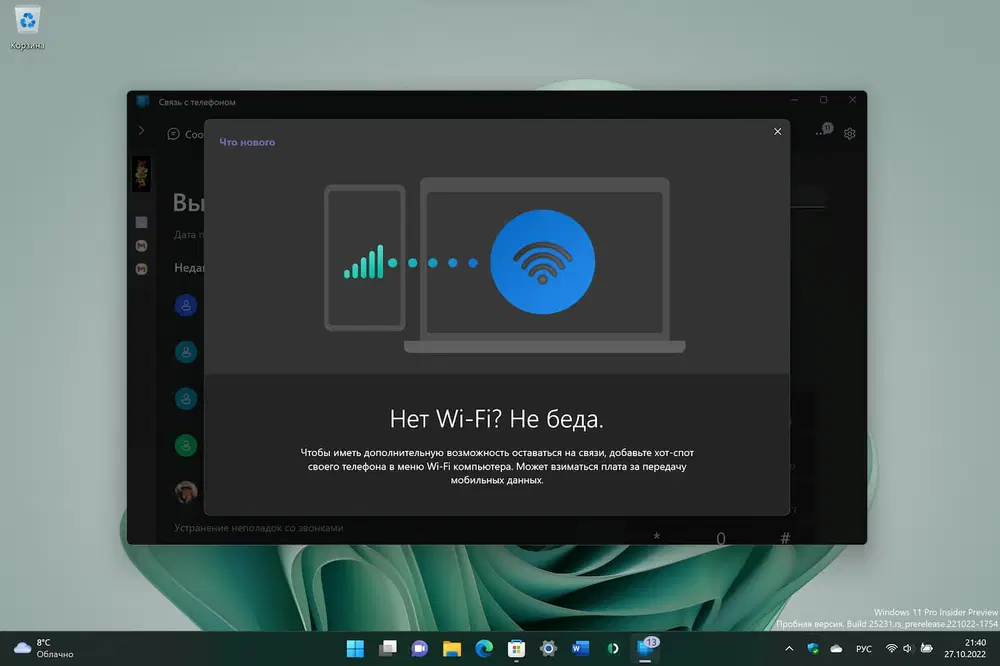Open the Settings app from taskbar
The image size is (1000, 666).
[x=548, y=649]
